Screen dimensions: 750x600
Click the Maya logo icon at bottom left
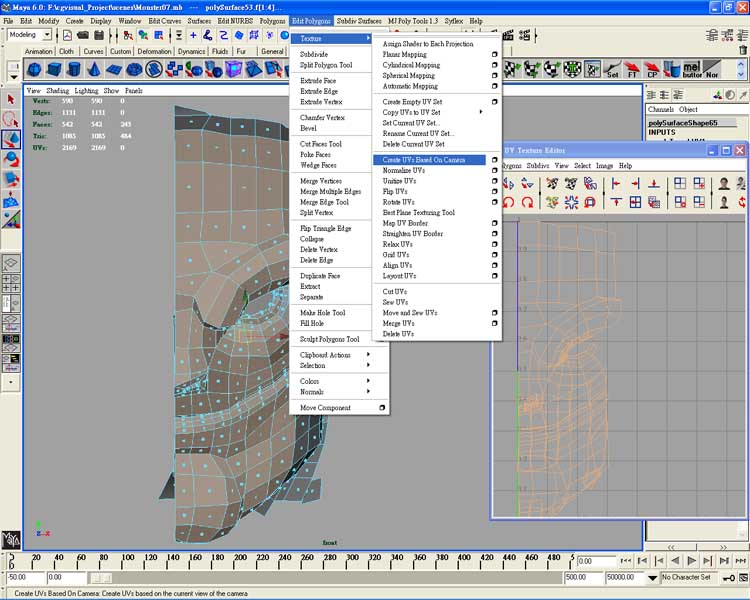pos(11,540)
